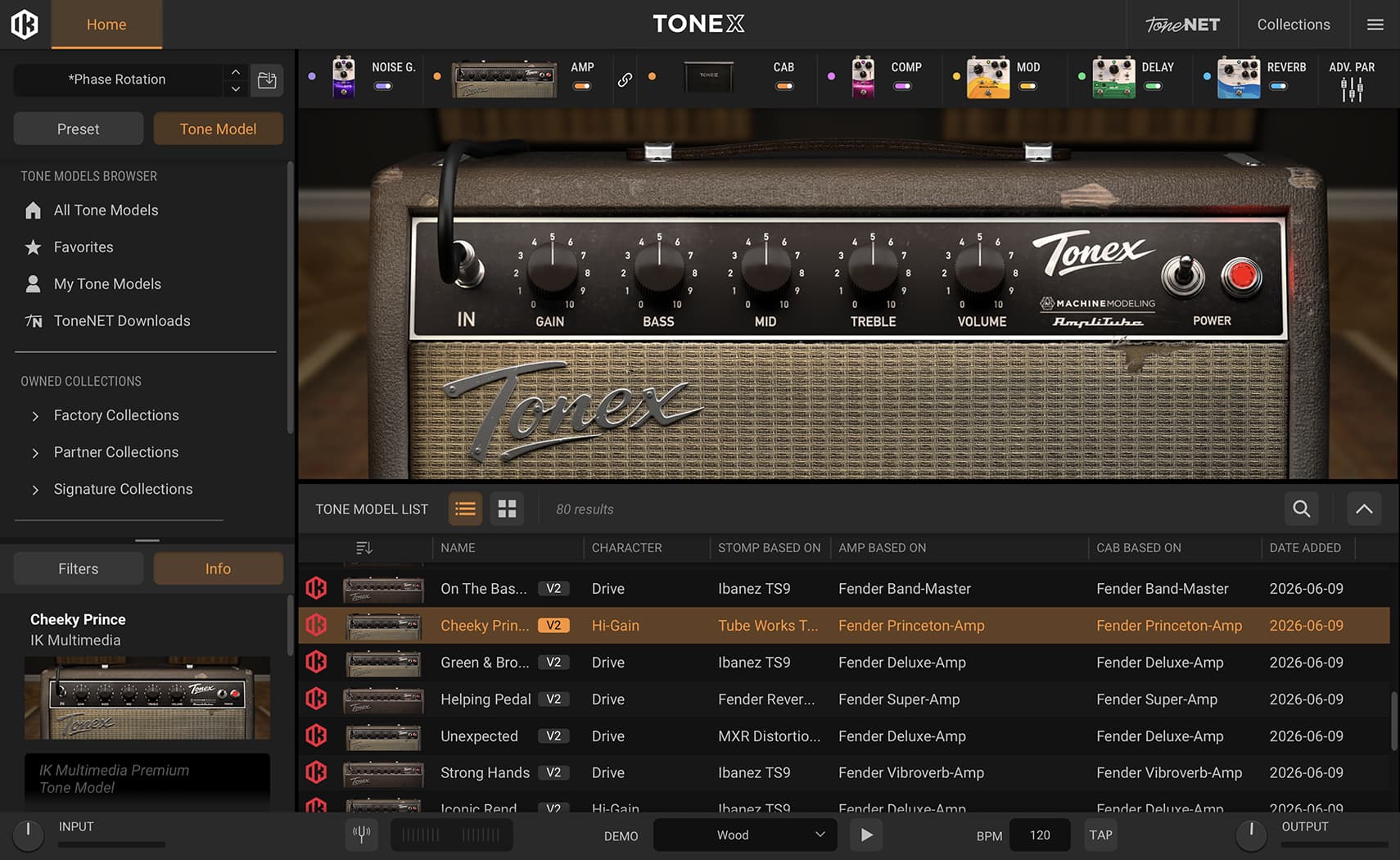Open the tuner icon in bottom bar

pos(361,835)
